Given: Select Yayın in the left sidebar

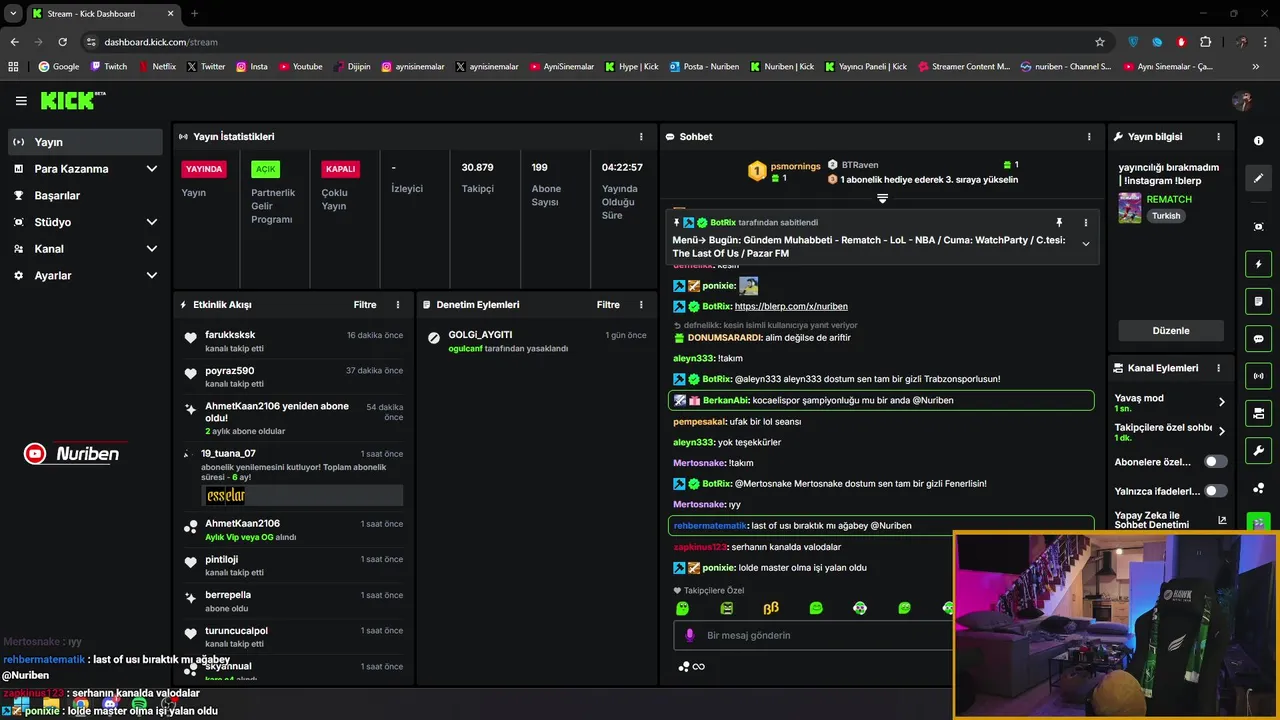Looking at the screenshot, I should click(84, 142).
